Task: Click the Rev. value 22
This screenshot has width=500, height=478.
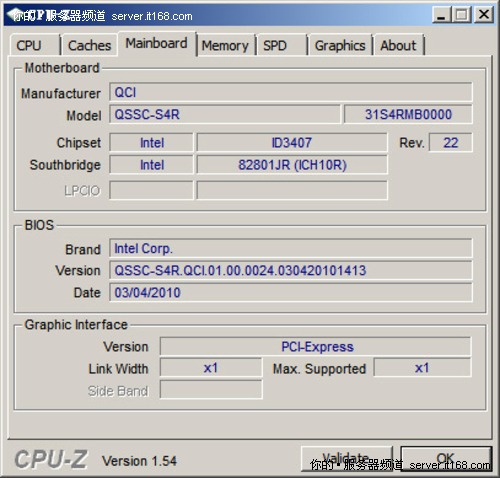Action: pos(451,143)
